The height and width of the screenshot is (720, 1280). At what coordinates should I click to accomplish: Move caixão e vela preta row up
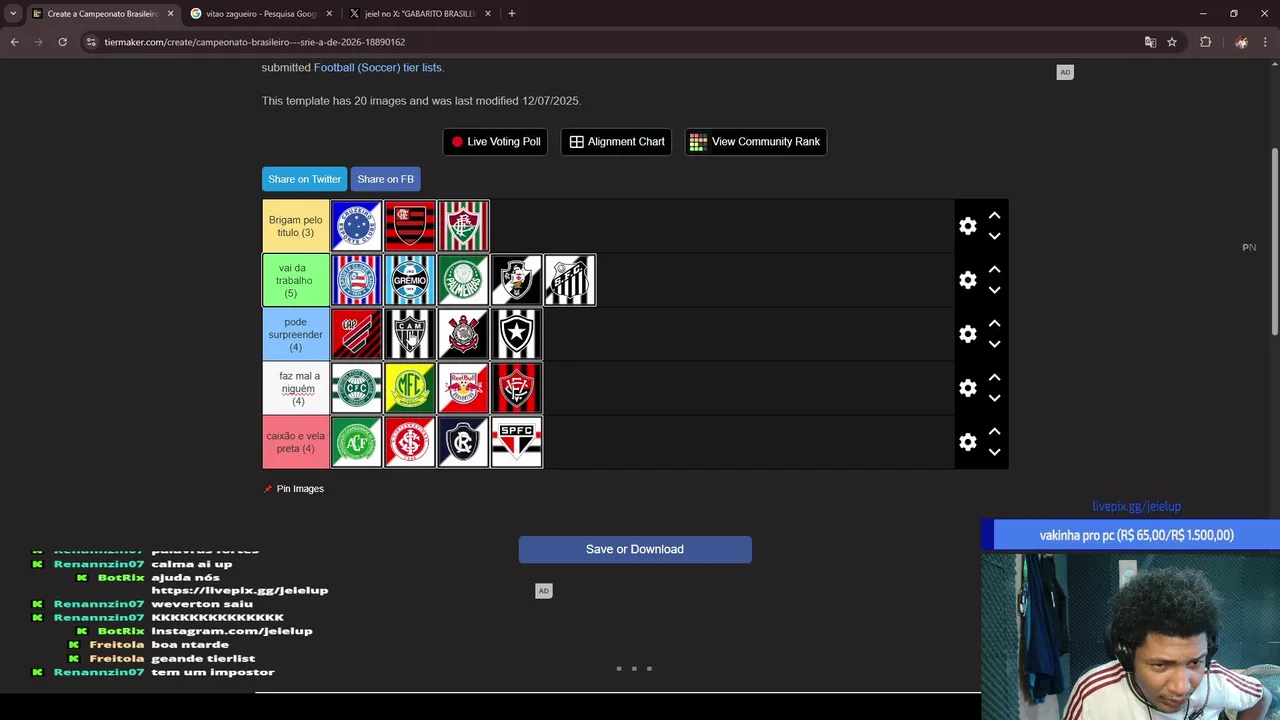994,431
